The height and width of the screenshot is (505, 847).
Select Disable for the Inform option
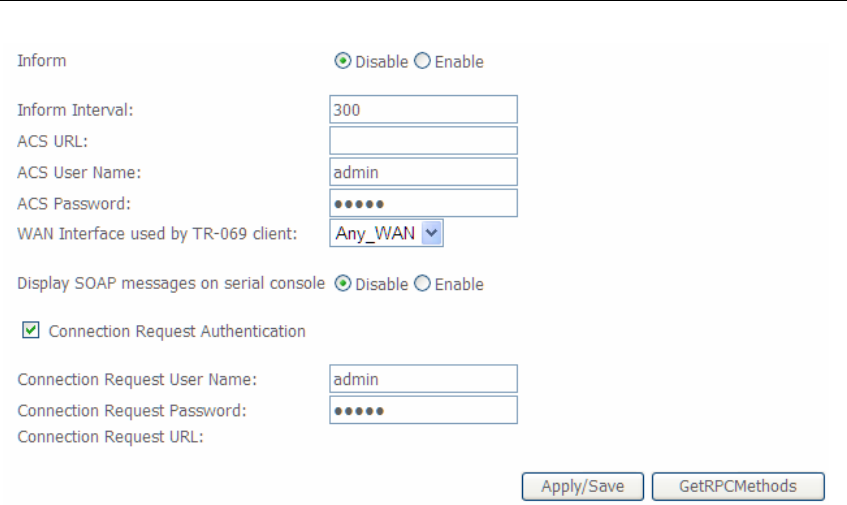tap(342, 62)
